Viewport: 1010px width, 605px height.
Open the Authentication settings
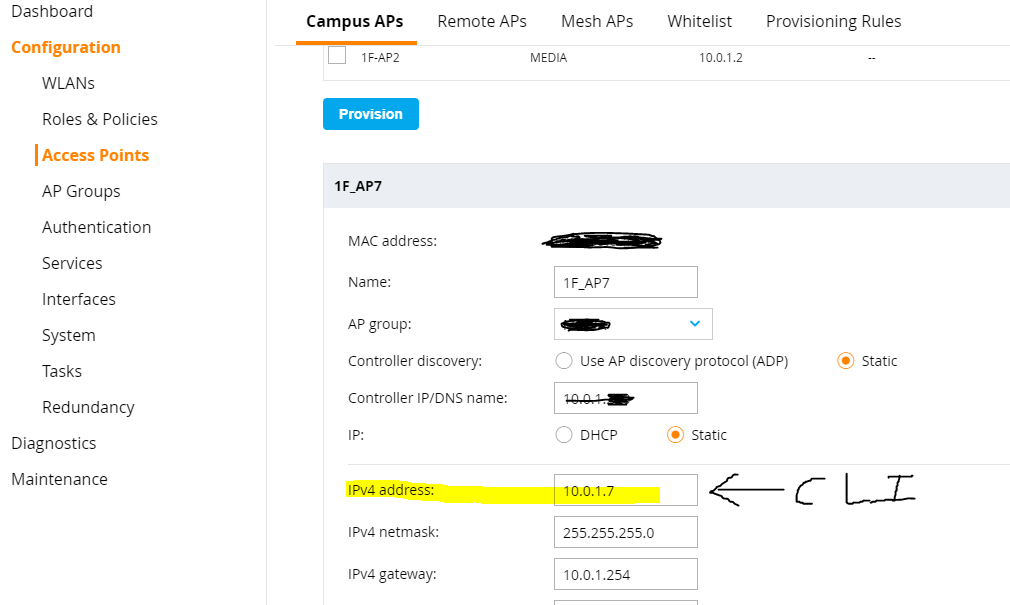[96, 227]
